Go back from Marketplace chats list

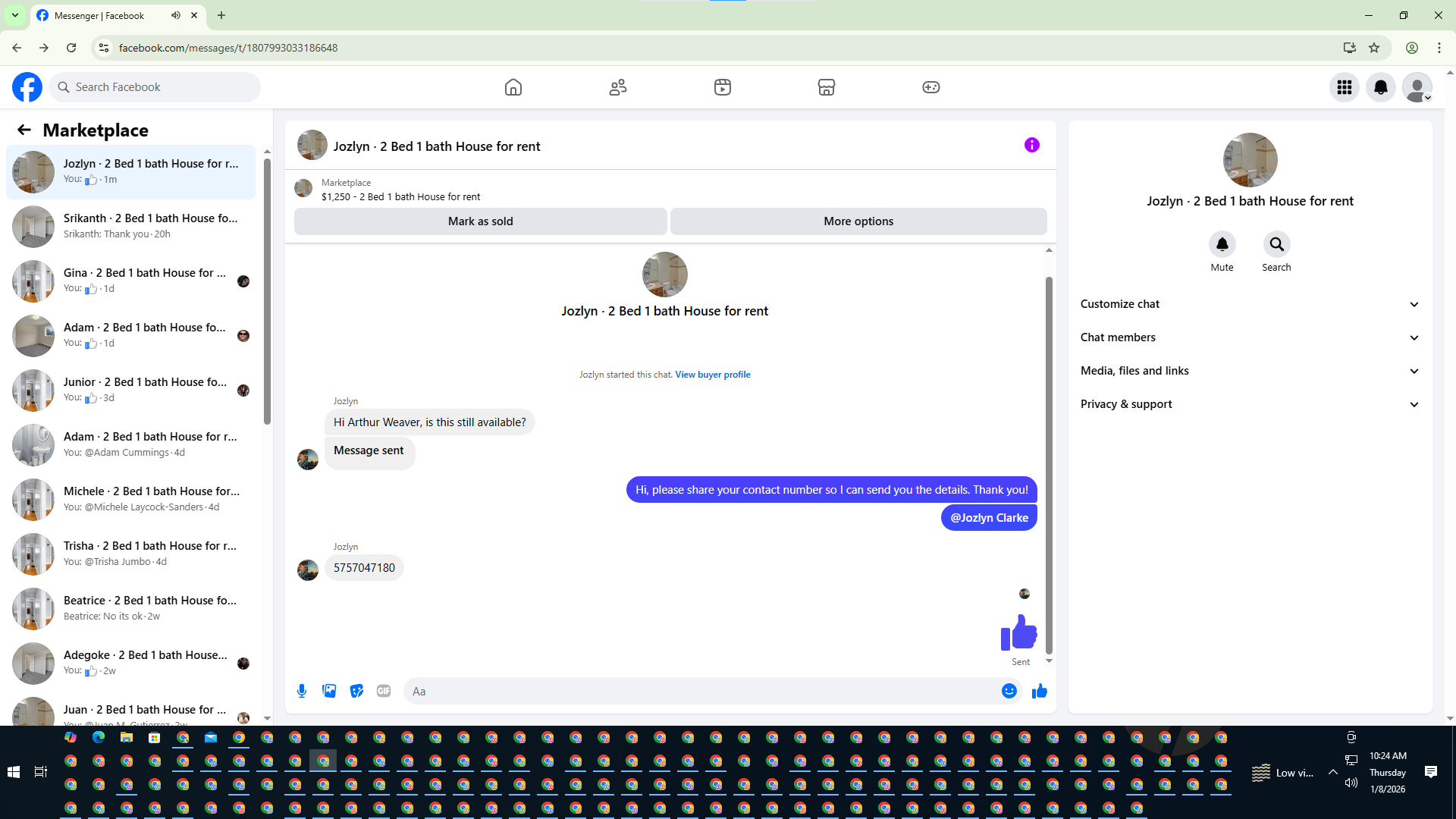coord(24,130)
